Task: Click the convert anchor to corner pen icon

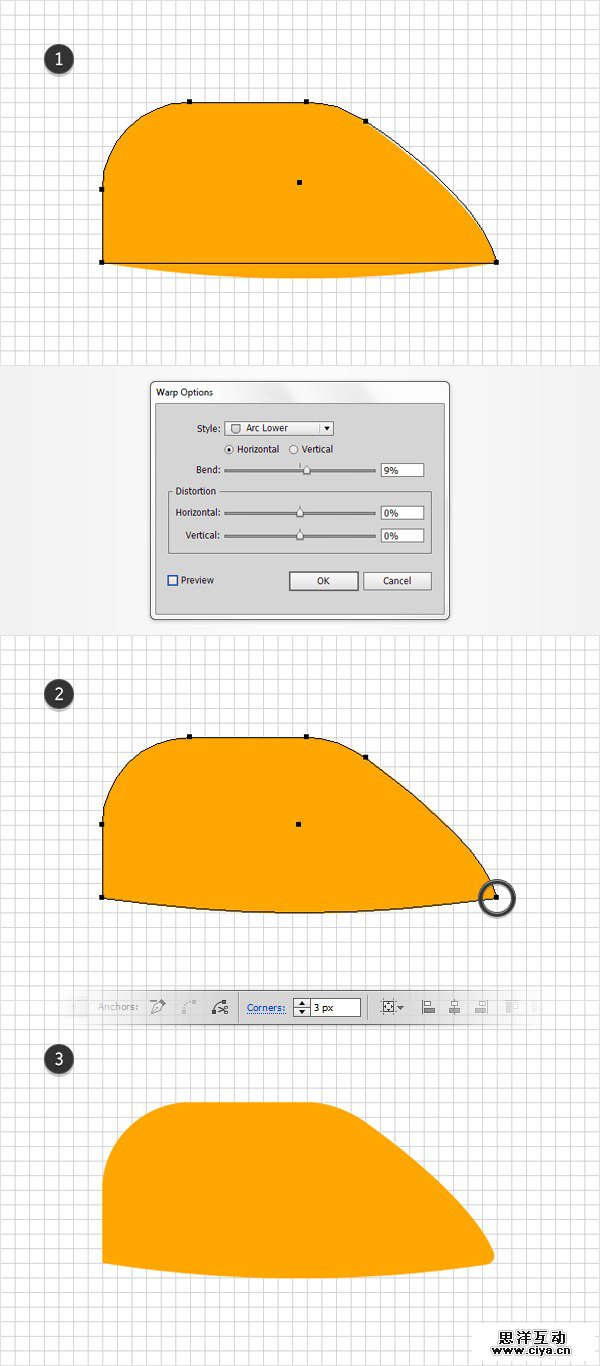Action: click(157, 1007)
